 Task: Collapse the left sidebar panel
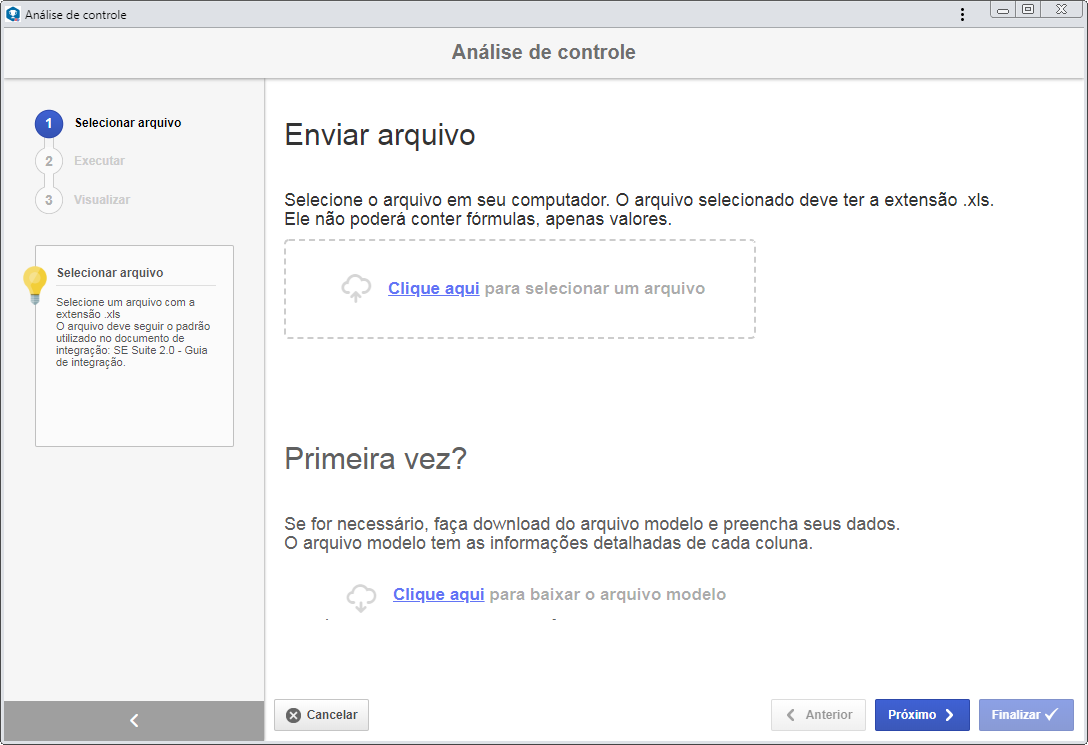134,721
